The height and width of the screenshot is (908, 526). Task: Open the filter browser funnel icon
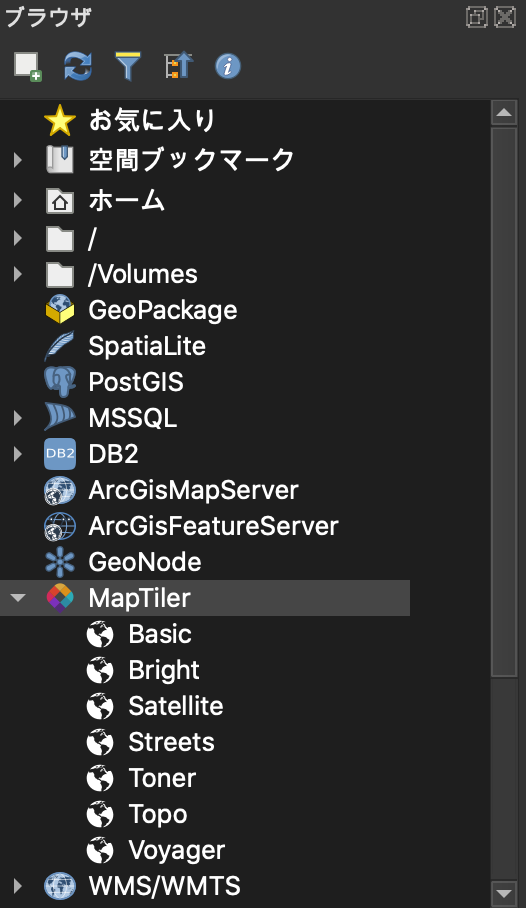(x=127, y=66)
